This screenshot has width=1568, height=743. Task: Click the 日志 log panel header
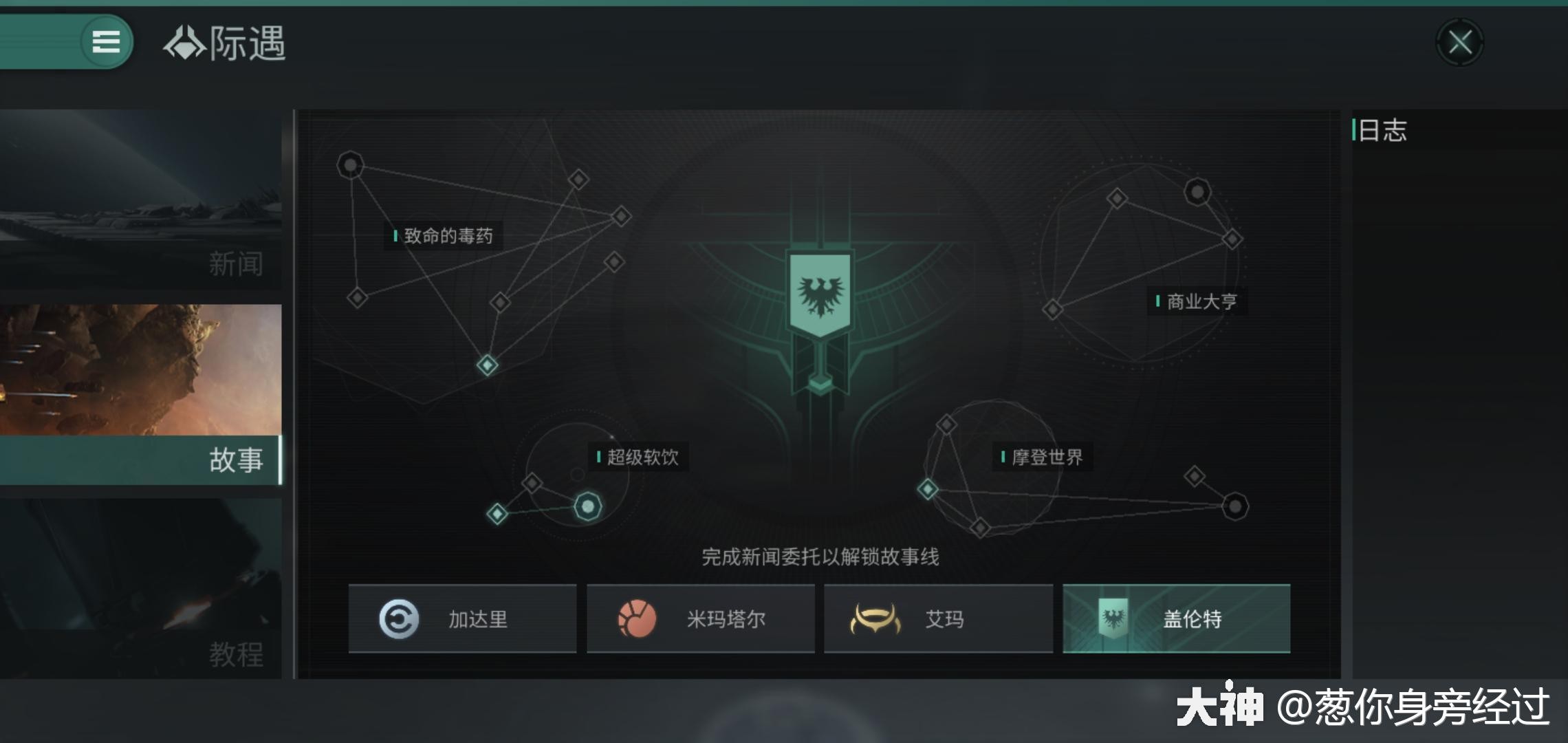pyautogui.click(x=1383, y=130)
